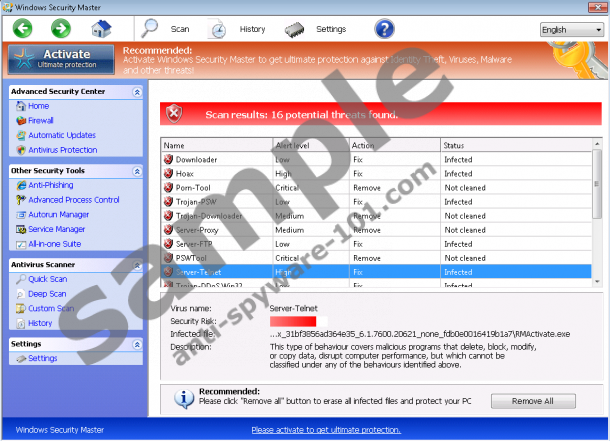Click the Remove All button
The image size is (610, 441).
tap(533, 401)
